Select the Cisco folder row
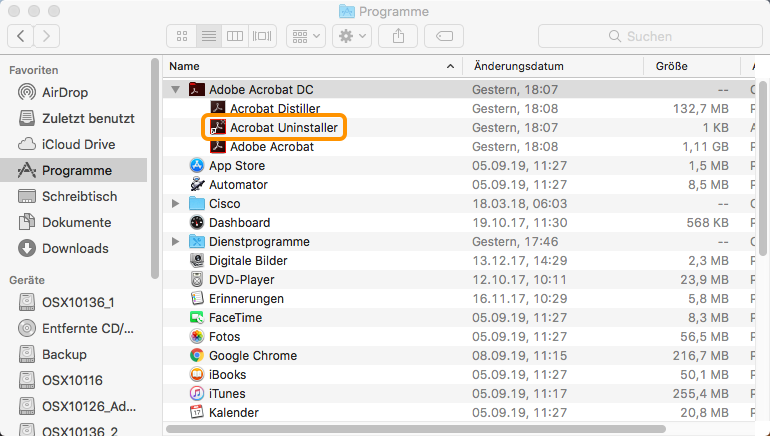Viewport: 770px width, 436px height. pyautogui.click(x=459, y=204)
